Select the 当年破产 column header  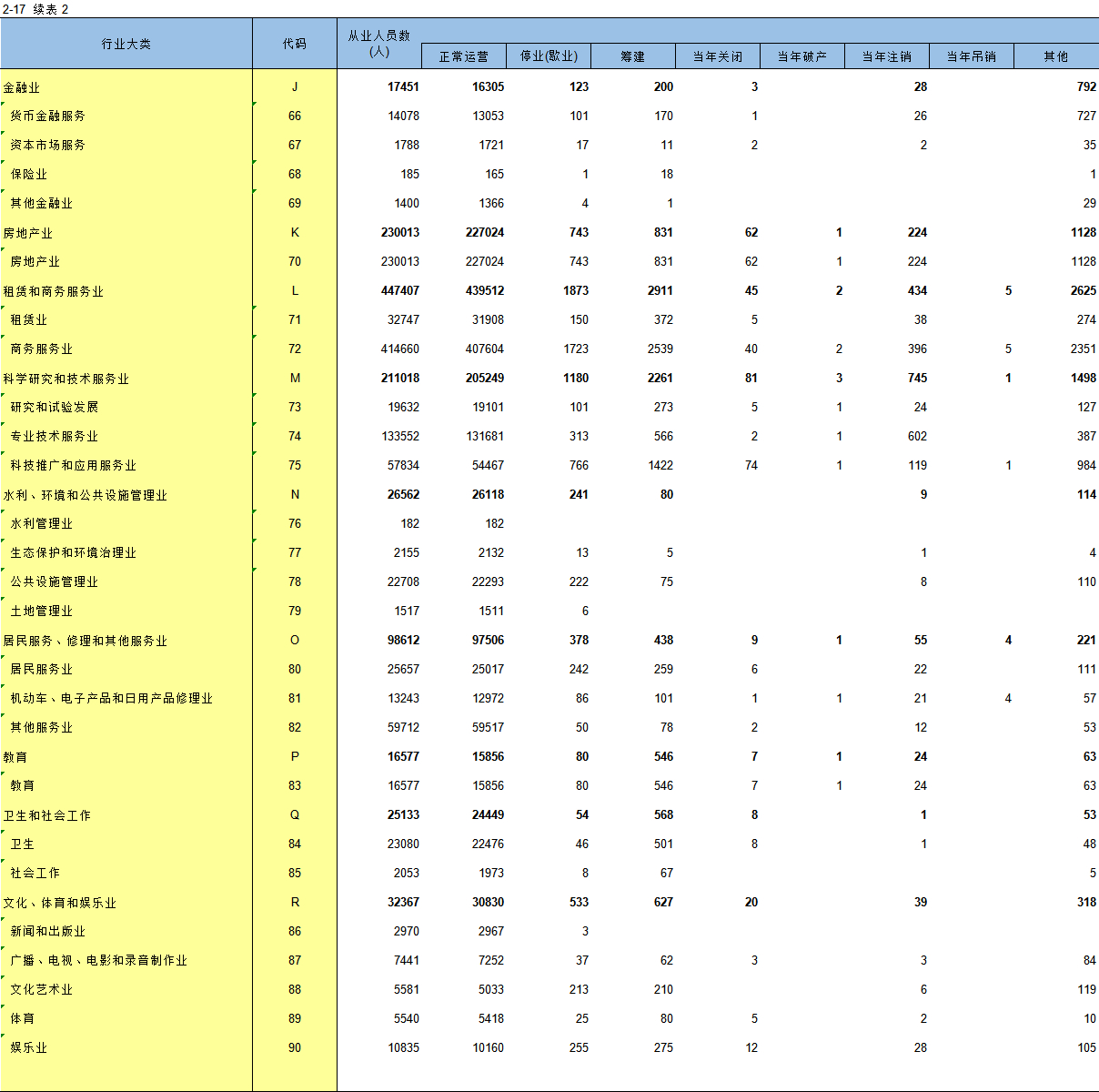tap(802, 56)
